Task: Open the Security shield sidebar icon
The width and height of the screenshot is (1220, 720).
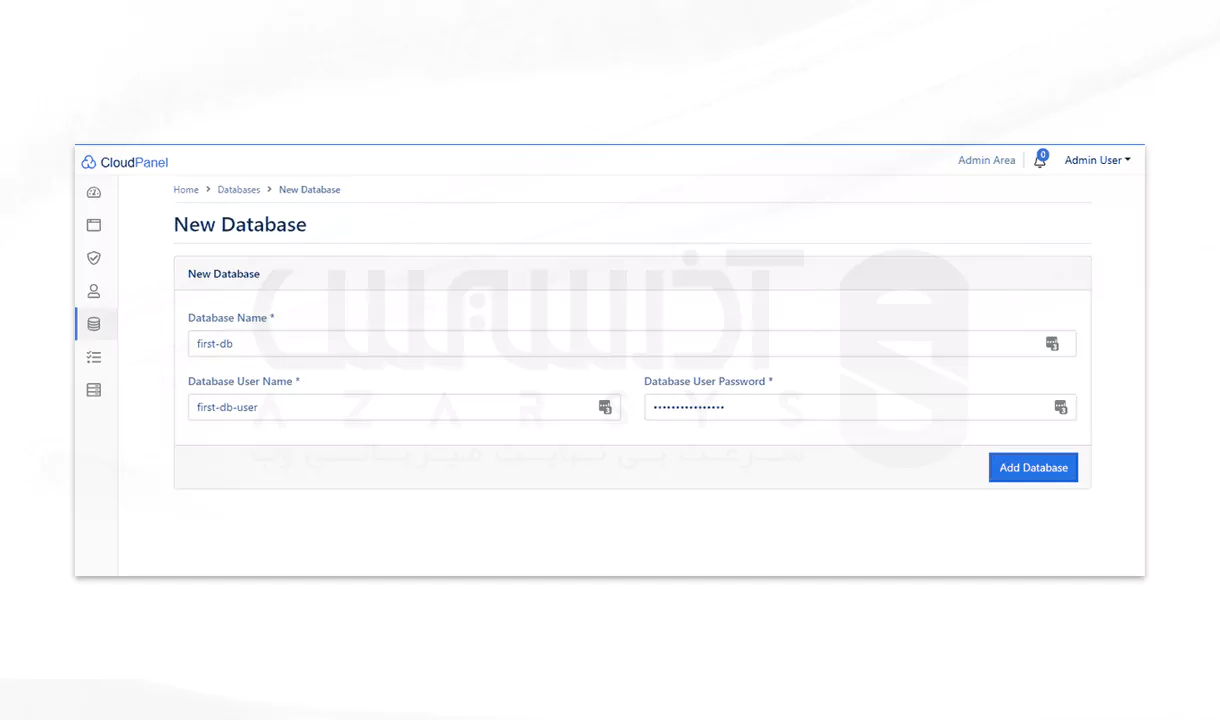Action: [x=94, y=258]
